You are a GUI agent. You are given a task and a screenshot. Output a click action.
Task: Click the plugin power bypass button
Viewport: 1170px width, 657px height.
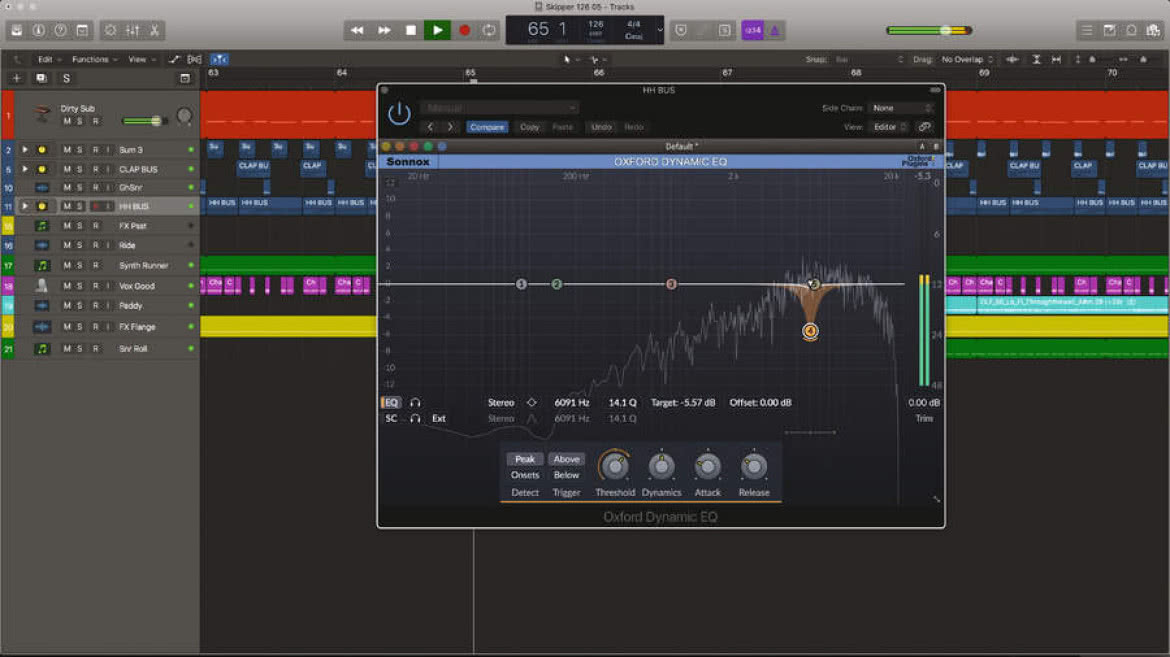pyautogui.click(x=399, y=114)
